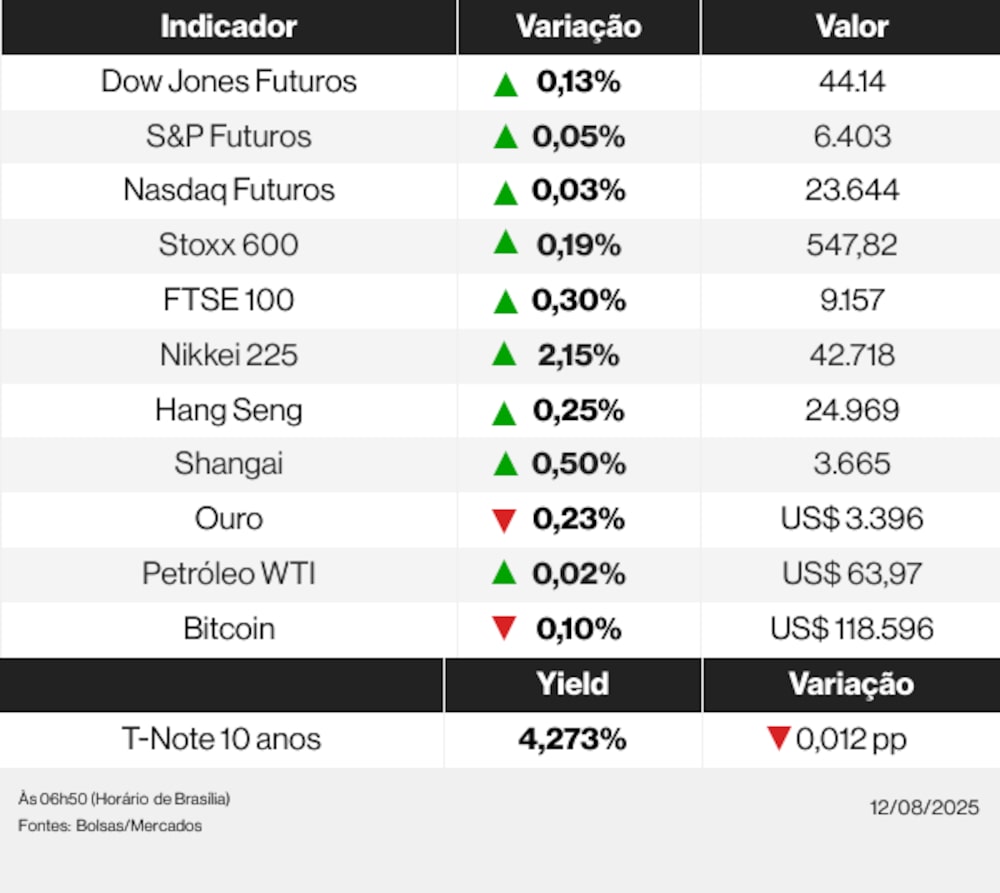Click the green arrow in the Stoxx 600 row
The image size is (1000, 893).
click(x=506, y=243)
